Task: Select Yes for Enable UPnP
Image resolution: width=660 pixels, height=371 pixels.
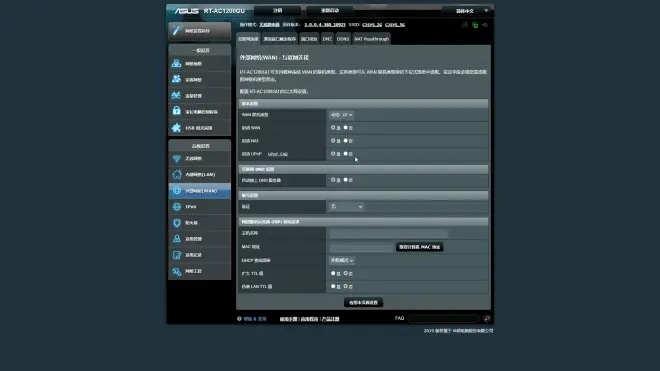Action: point(333,154)
